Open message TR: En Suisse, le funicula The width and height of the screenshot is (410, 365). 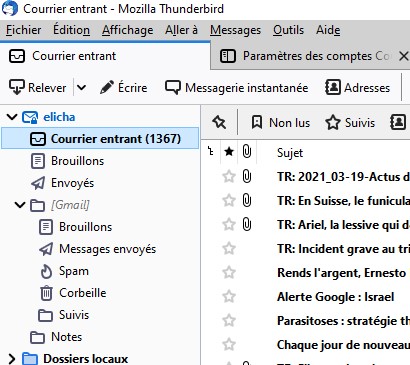coord(343,201)
